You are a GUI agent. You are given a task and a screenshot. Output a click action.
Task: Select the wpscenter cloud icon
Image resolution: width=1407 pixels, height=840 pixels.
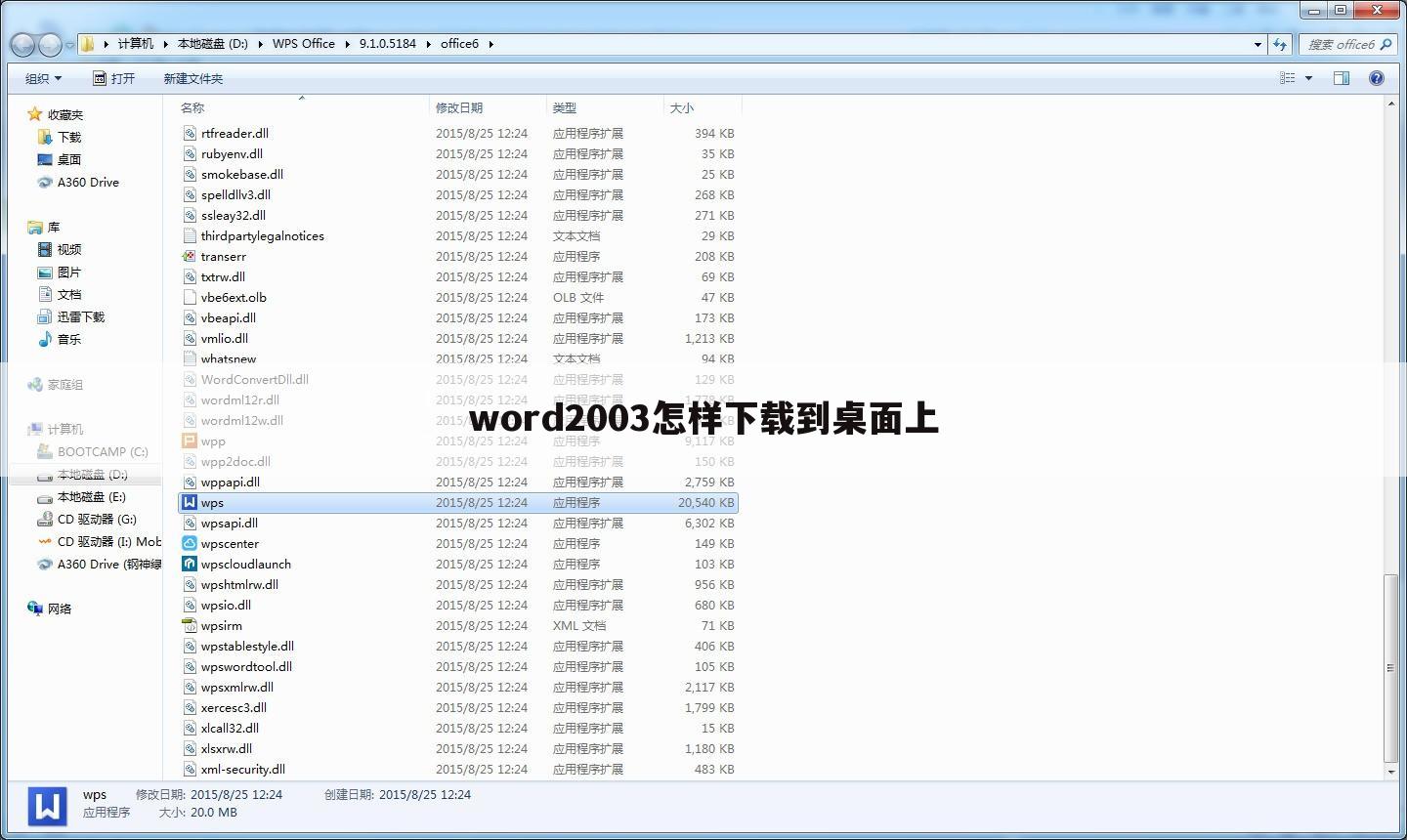coord(190,543)
